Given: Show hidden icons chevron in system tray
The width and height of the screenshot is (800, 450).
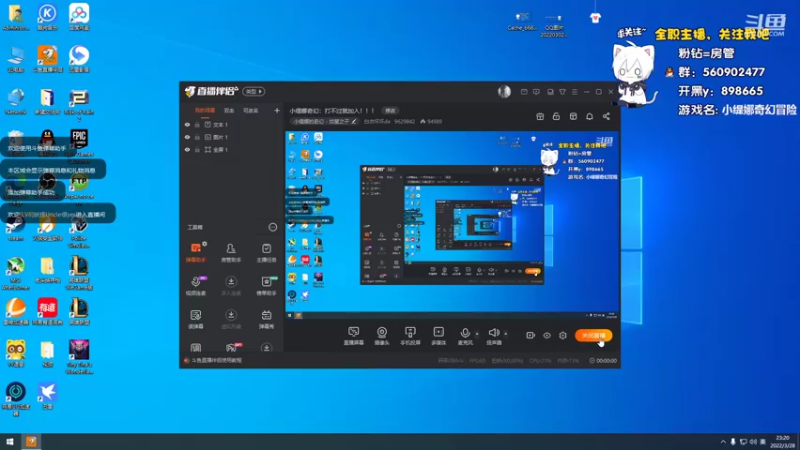Looking at the screenshot, I should point(722,442).
